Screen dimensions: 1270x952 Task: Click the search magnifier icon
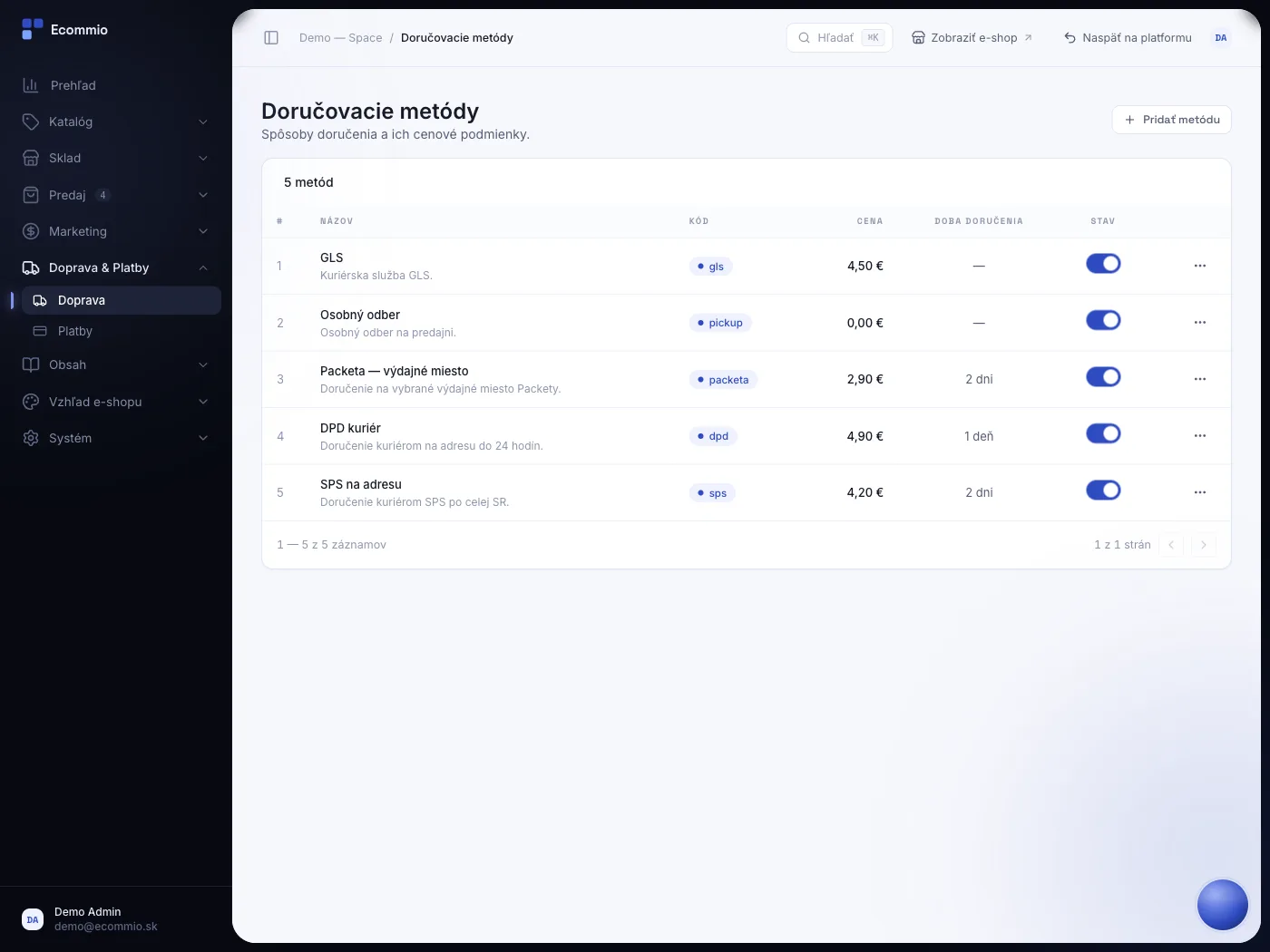804,38
